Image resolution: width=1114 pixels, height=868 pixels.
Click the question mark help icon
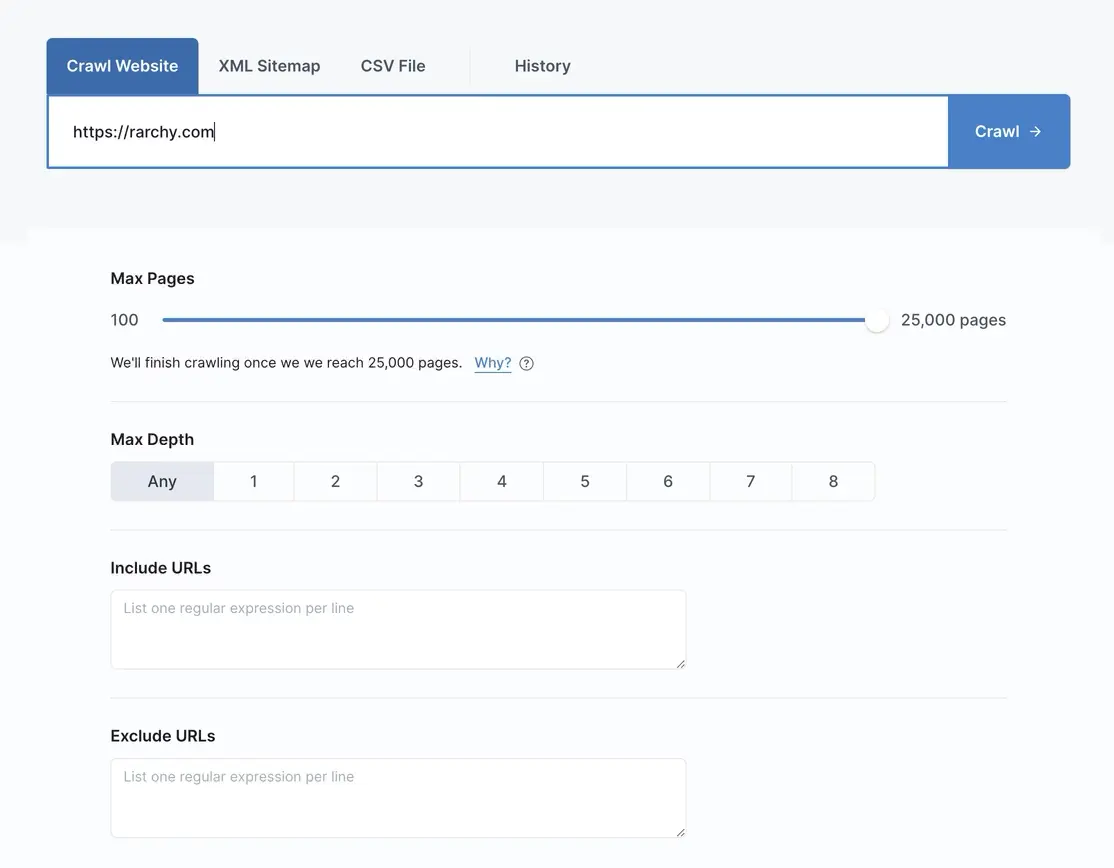(527, 364)
